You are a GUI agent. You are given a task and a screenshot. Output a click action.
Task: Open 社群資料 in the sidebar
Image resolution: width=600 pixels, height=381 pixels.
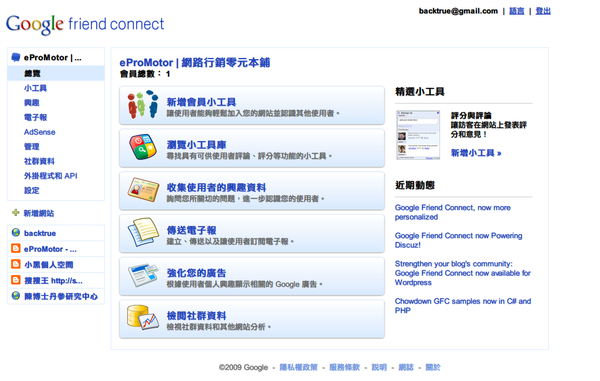click(x=39, y=161)
